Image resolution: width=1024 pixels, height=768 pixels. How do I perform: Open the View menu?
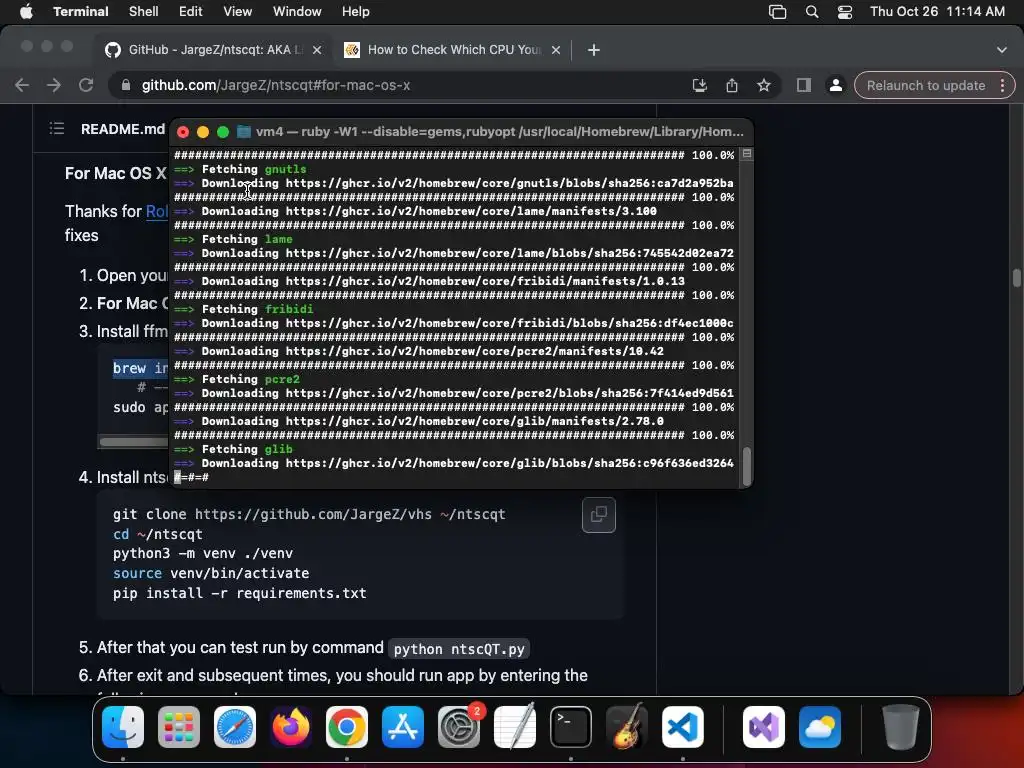point(238,12)
